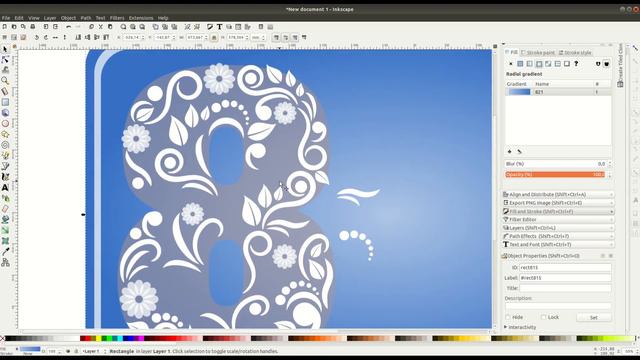Click the Set button
Viewport: 640px width, 360px height.
coord(594,317)
